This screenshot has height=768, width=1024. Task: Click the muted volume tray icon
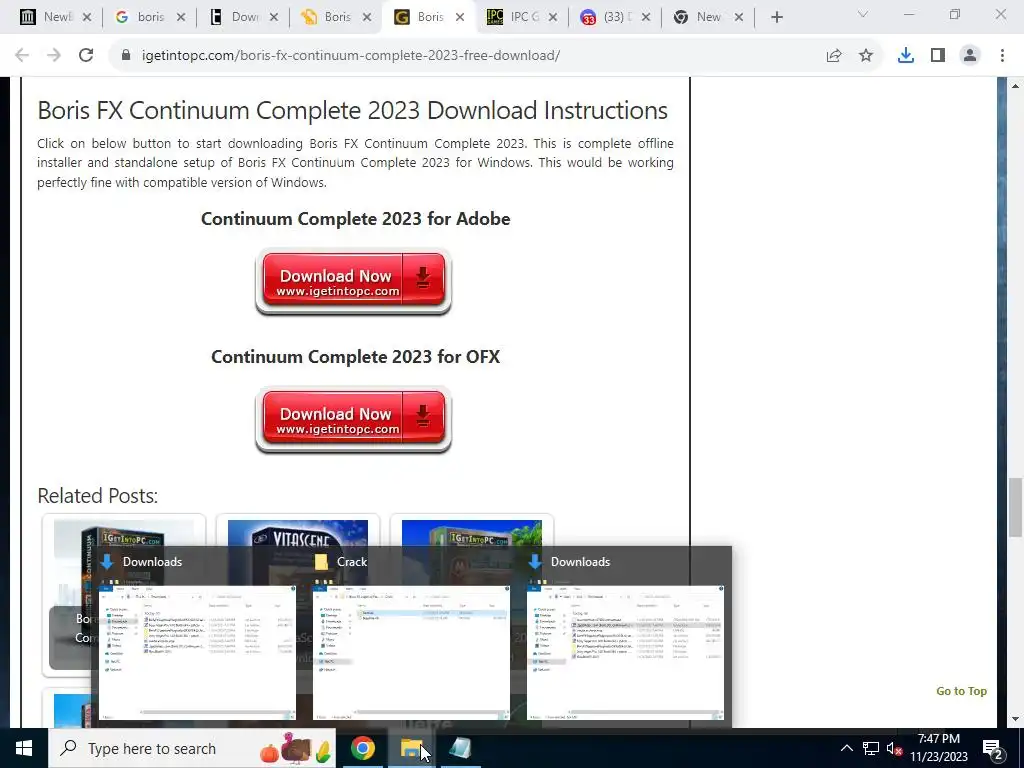click(x=894, y=748)
